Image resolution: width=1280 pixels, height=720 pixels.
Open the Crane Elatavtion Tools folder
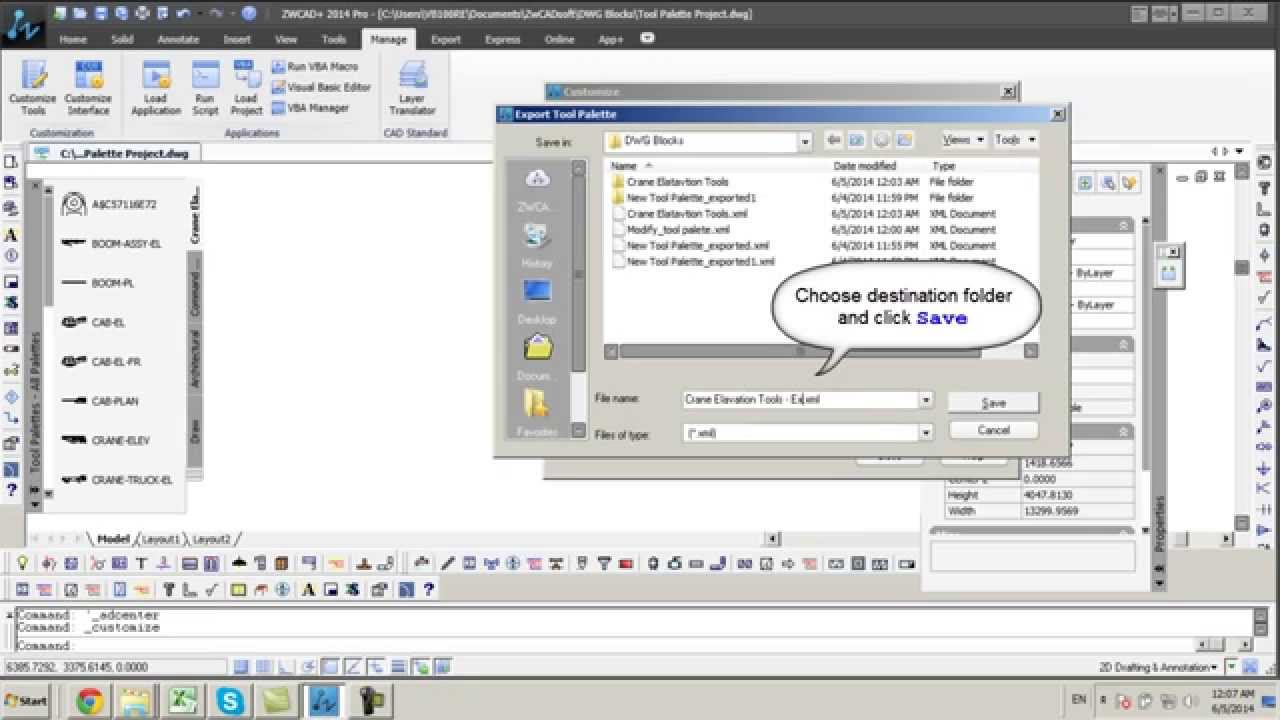point(677,182)
